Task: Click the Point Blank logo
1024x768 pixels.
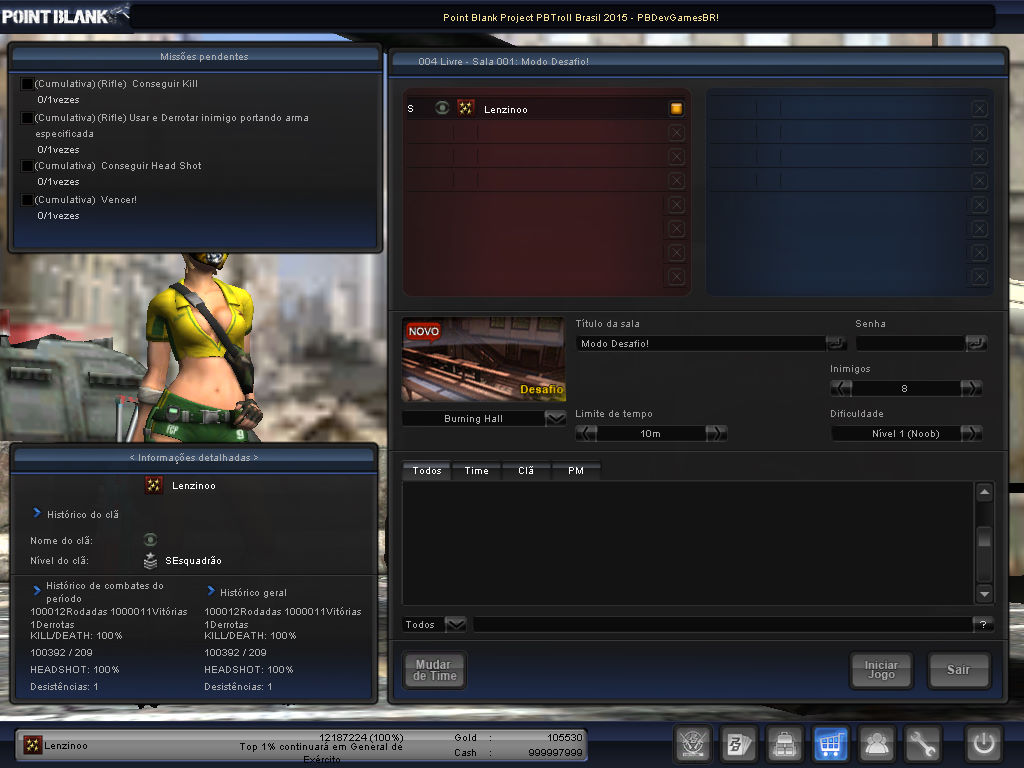Action: [64, 15]
